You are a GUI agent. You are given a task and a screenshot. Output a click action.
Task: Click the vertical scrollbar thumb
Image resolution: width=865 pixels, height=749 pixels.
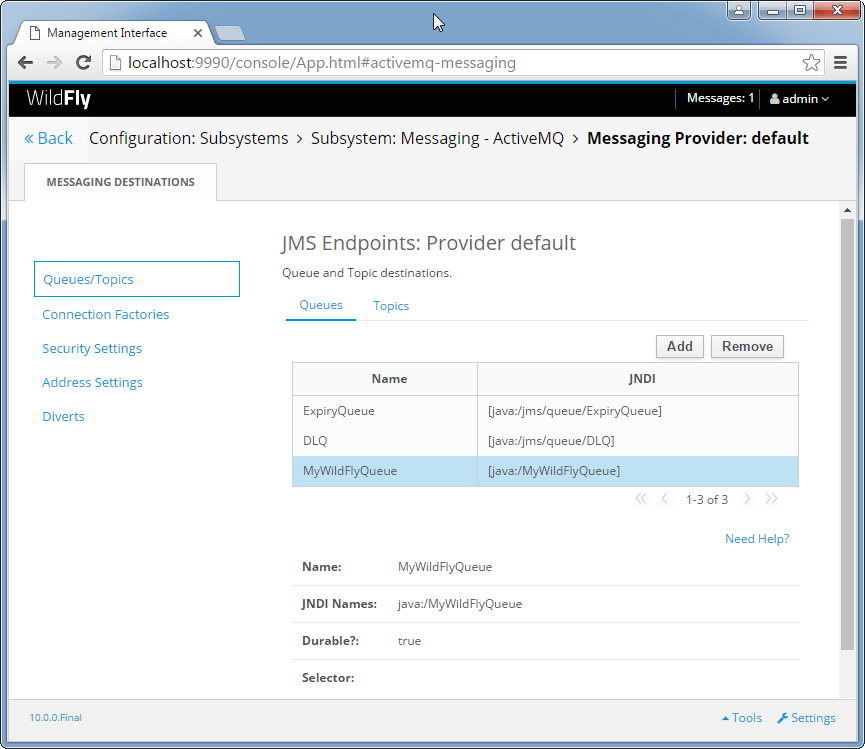847,435
